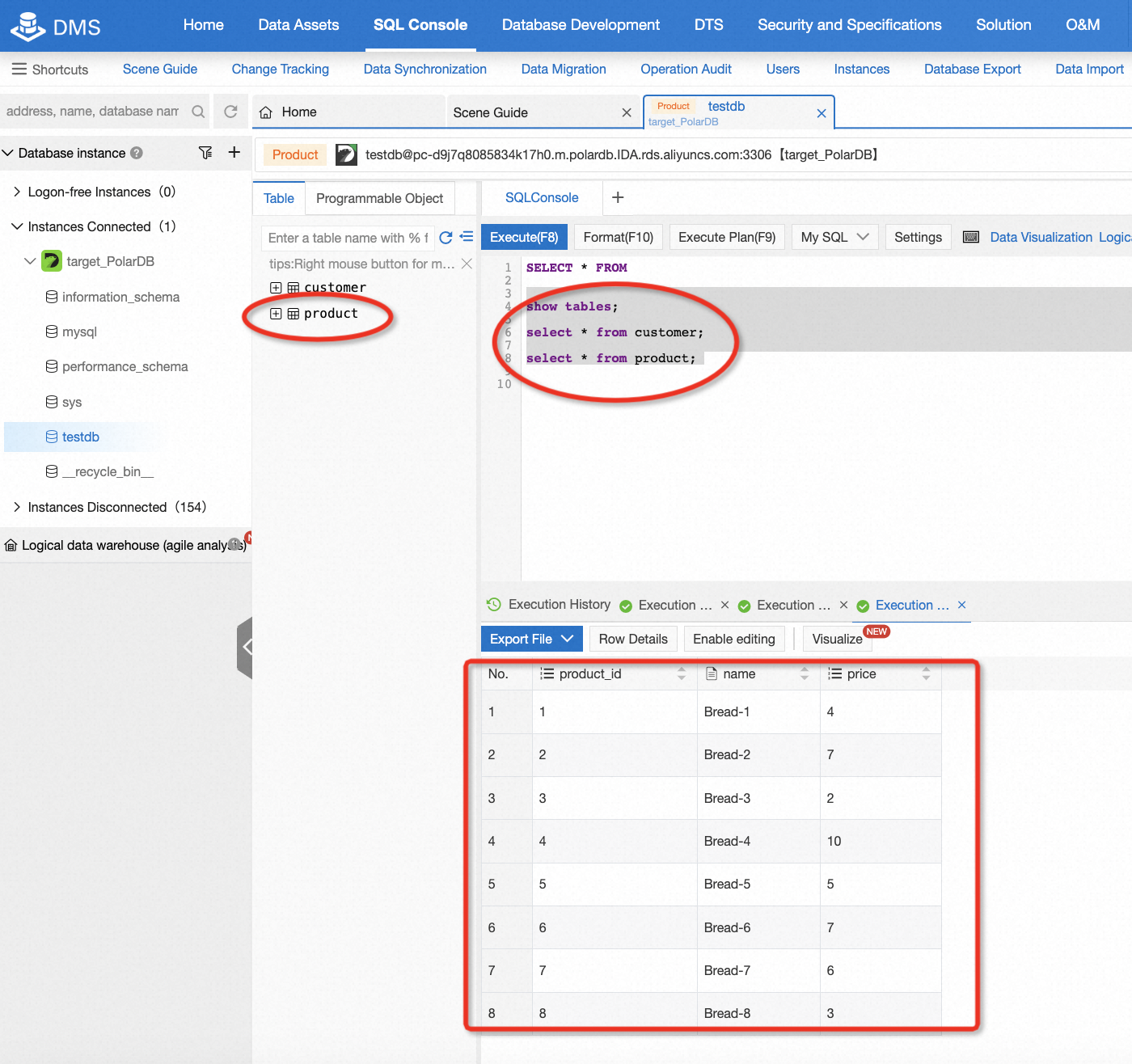The width and height of the screenshot is (1132, 1064).
Task: Open the Data Assets menu
Action: click(298, 25)
